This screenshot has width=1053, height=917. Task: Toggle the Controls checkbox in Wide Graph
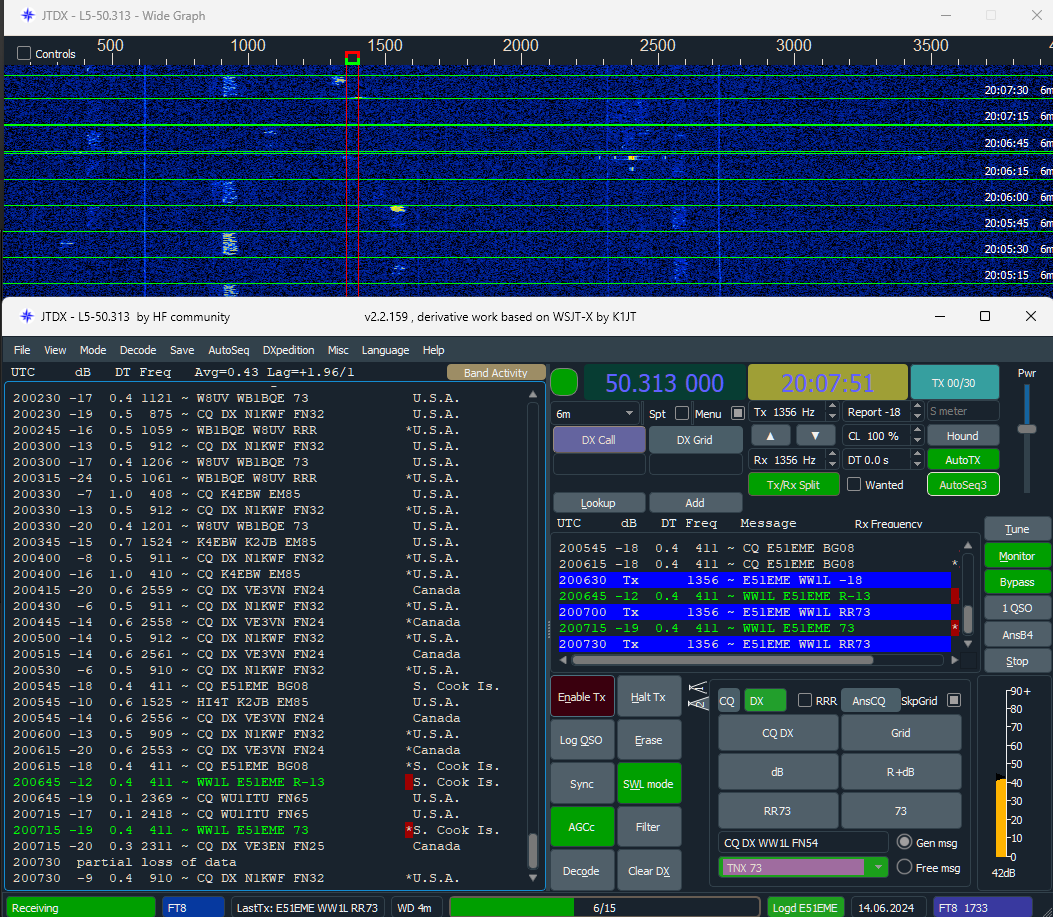[x=24, y=53]
